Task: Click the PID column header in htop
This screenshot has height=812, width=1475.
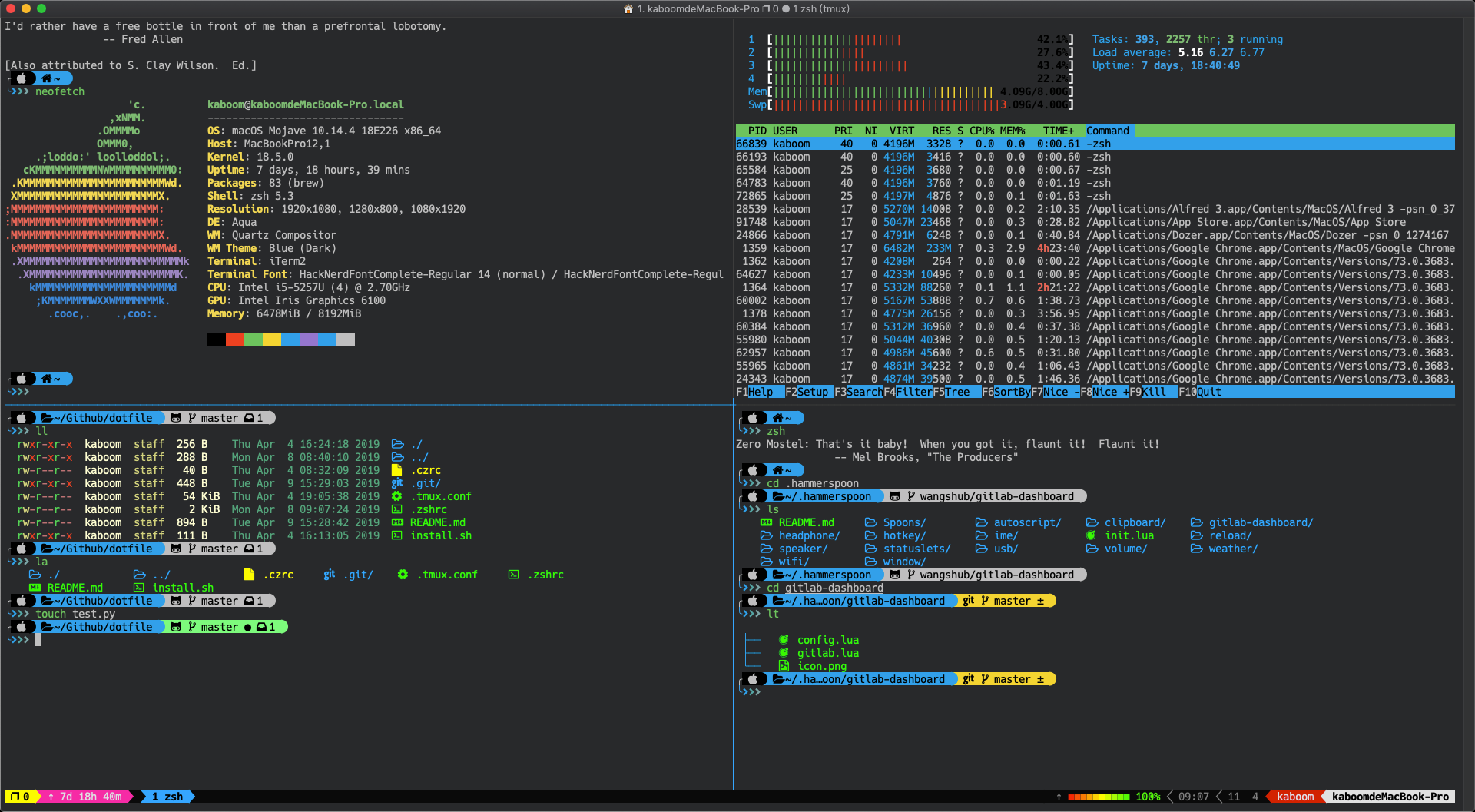Action: pyautogui.click(x=757, y=131)
